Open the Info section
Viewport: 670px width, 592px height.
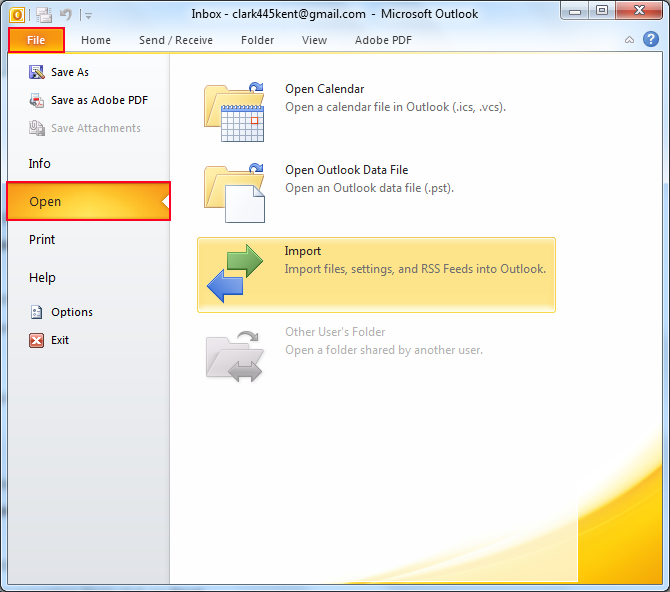coord(39,164)
